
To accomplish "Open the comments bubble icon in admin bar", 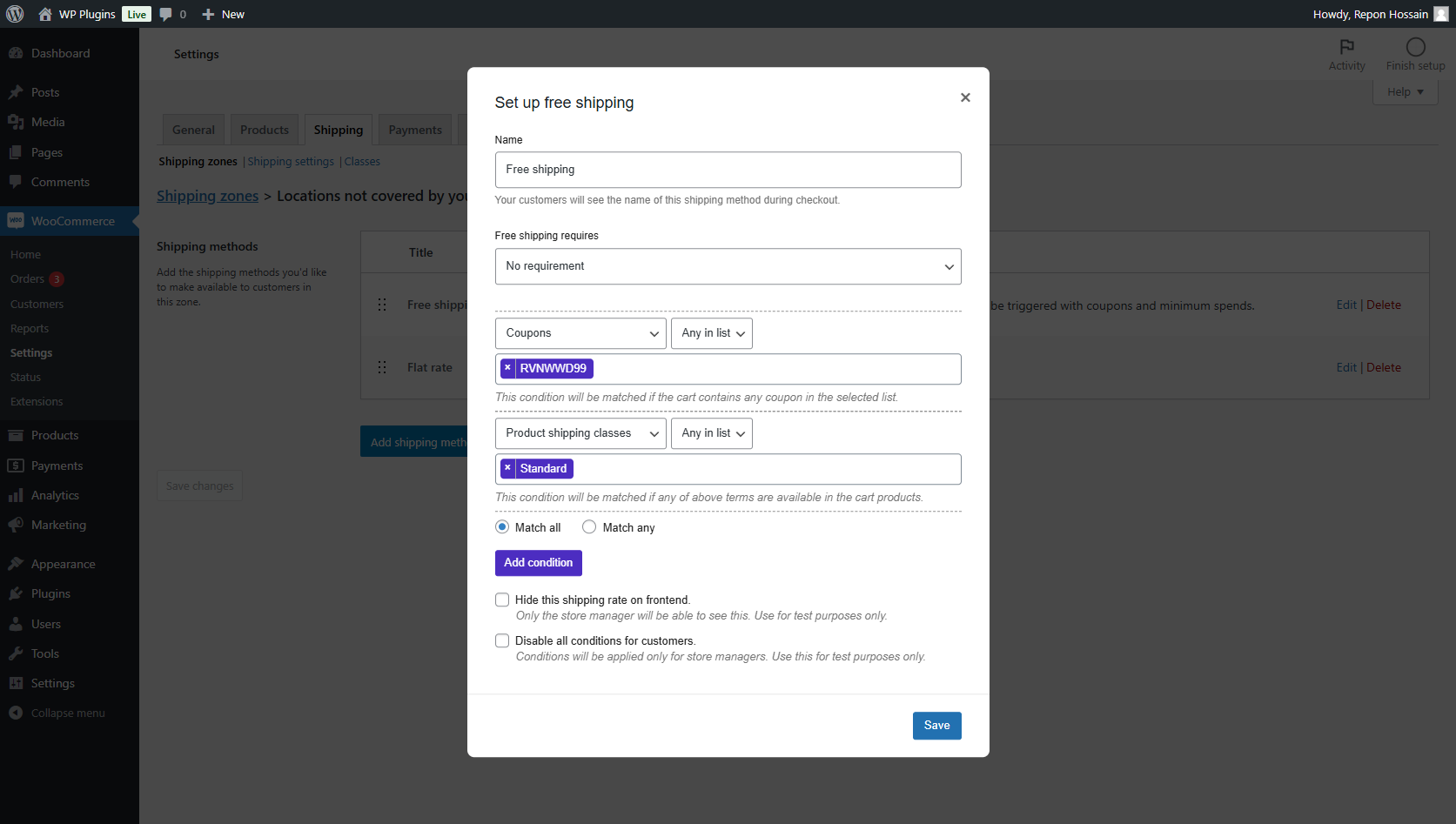I will (x=166, y=14).
